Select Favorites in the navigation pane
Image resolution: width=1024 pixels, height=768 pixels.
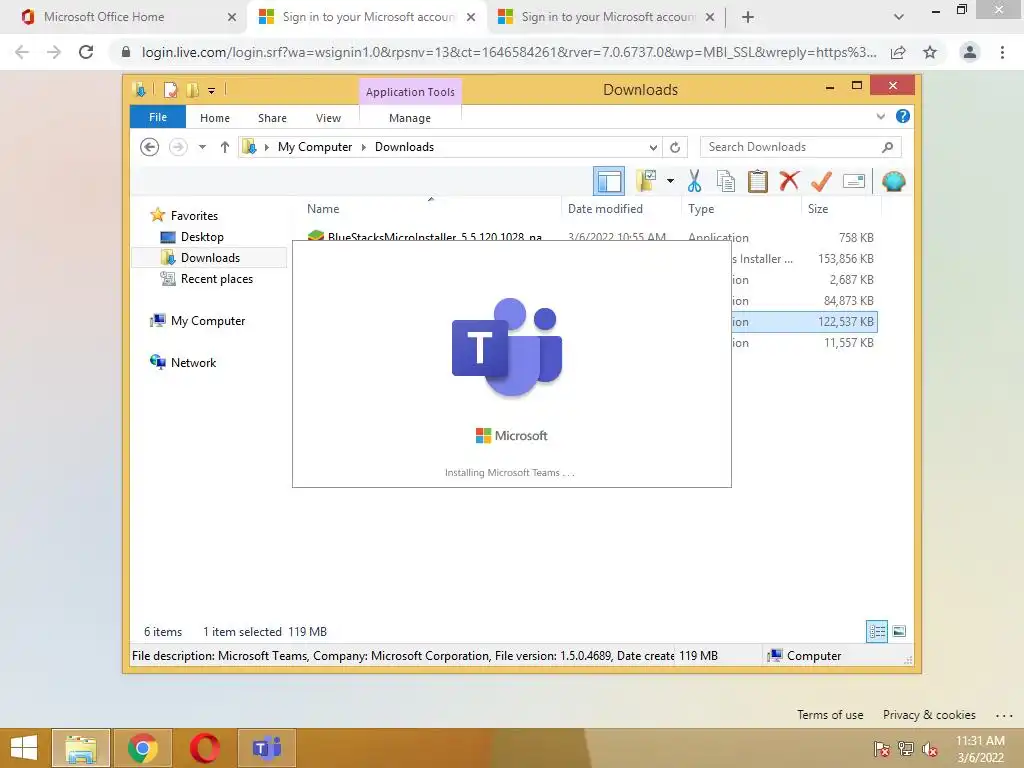click(194, 216)
